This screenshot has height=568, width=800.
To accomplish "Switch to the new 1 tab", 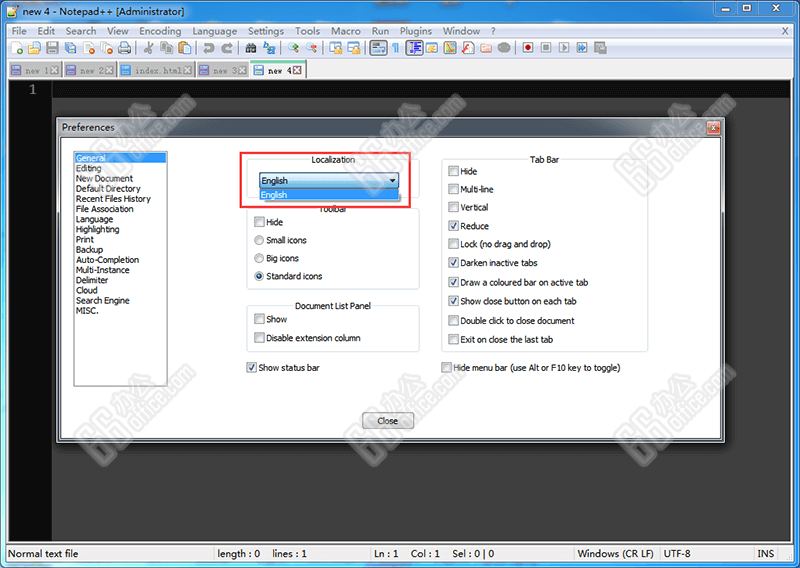I will (x=35, y=70).
